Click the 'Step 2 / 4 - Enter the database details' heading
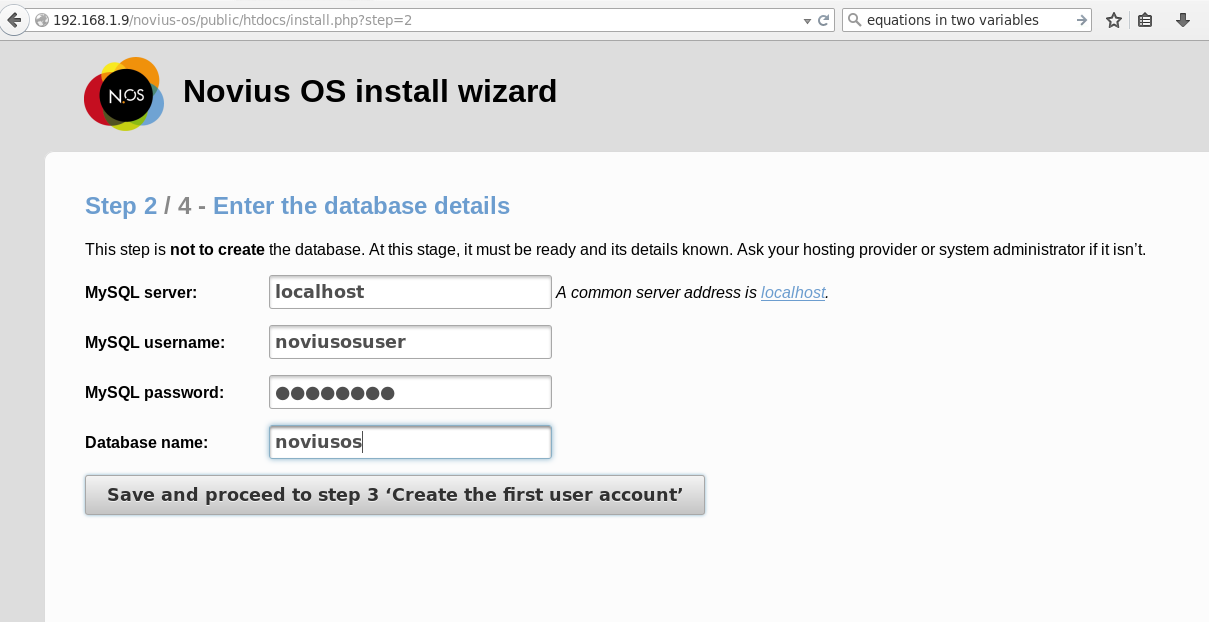The width and height of the screenshot is (1209, 622). tap(297, 206)
